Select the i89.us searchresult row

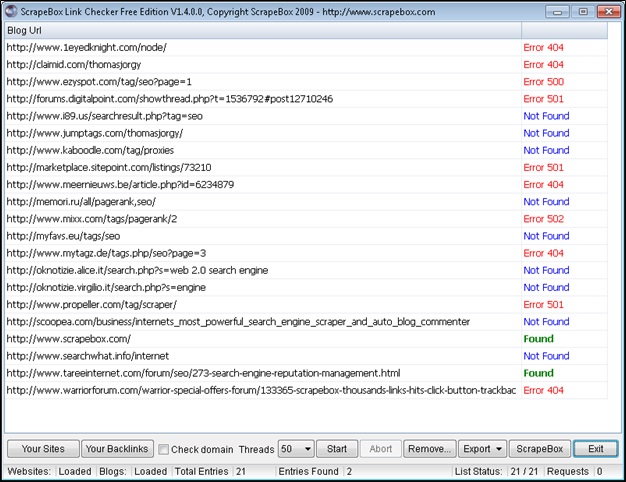tap(306, 116)
